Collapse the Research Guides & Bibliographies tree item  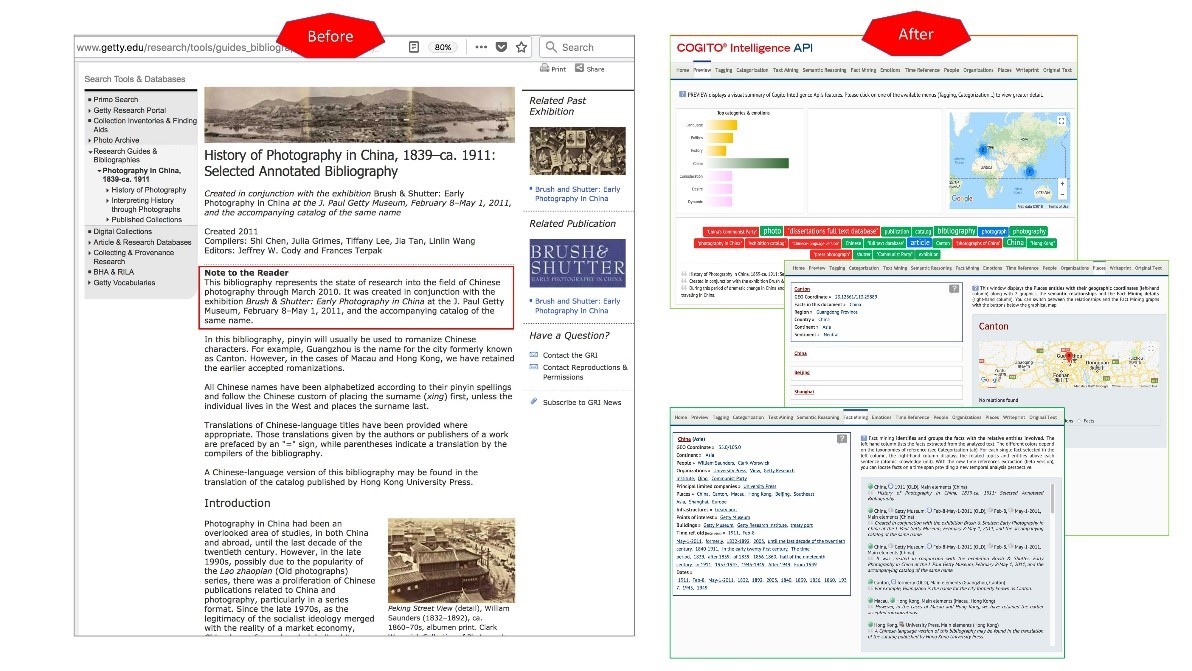pos(90,151)
